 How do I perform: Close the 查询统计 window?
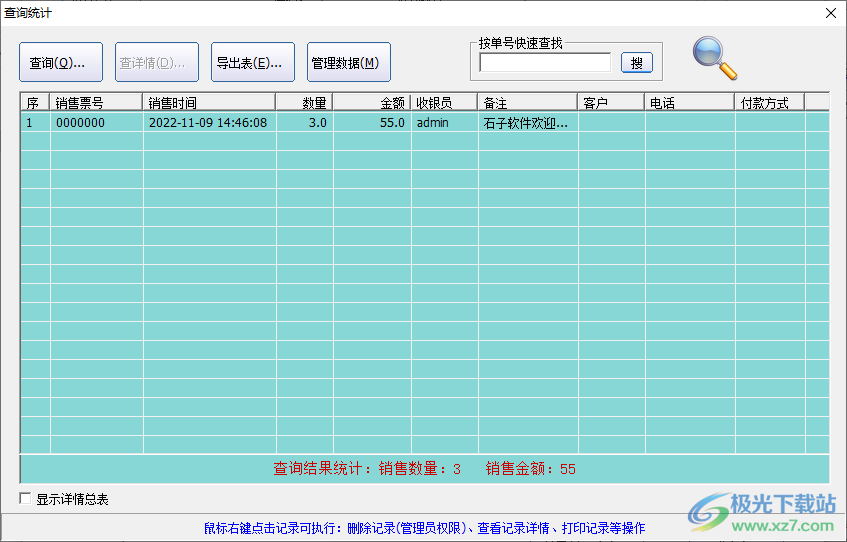pos(831,13)
